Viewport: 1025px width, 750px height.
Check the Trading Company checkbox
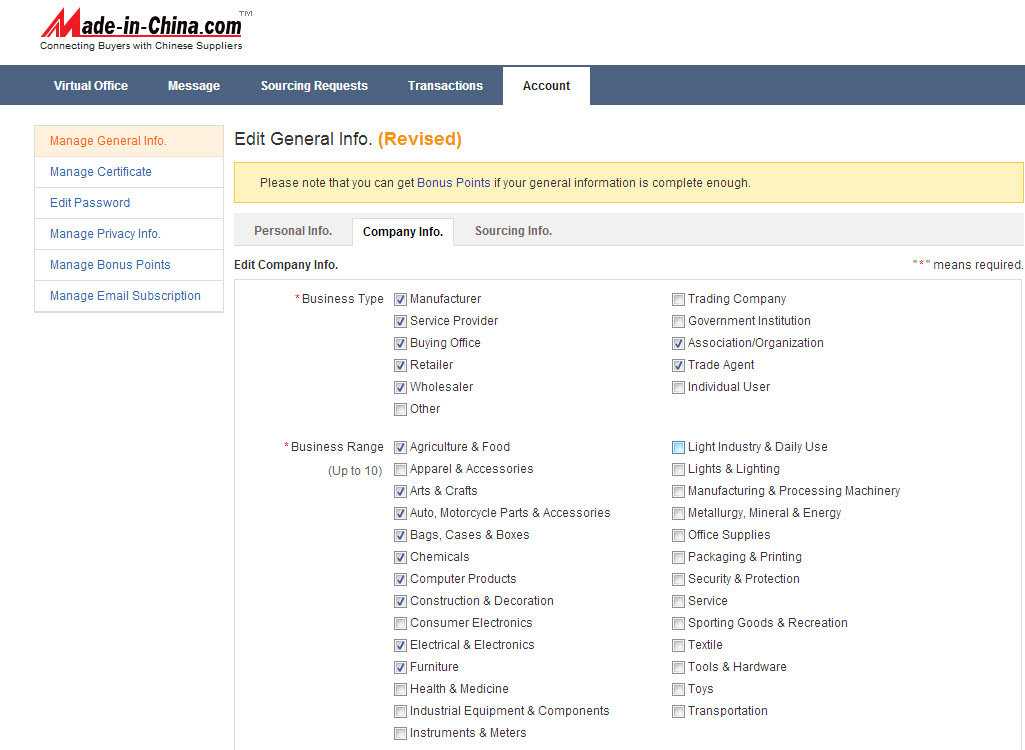point(679,299)
